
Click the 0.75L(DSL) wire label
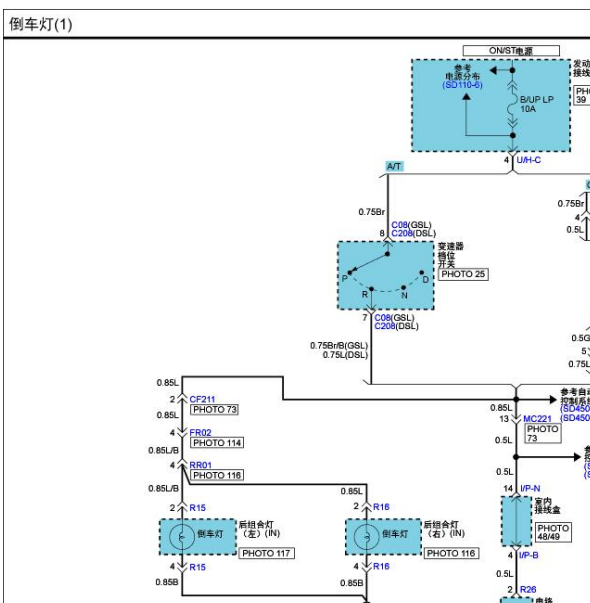[345, 355]
